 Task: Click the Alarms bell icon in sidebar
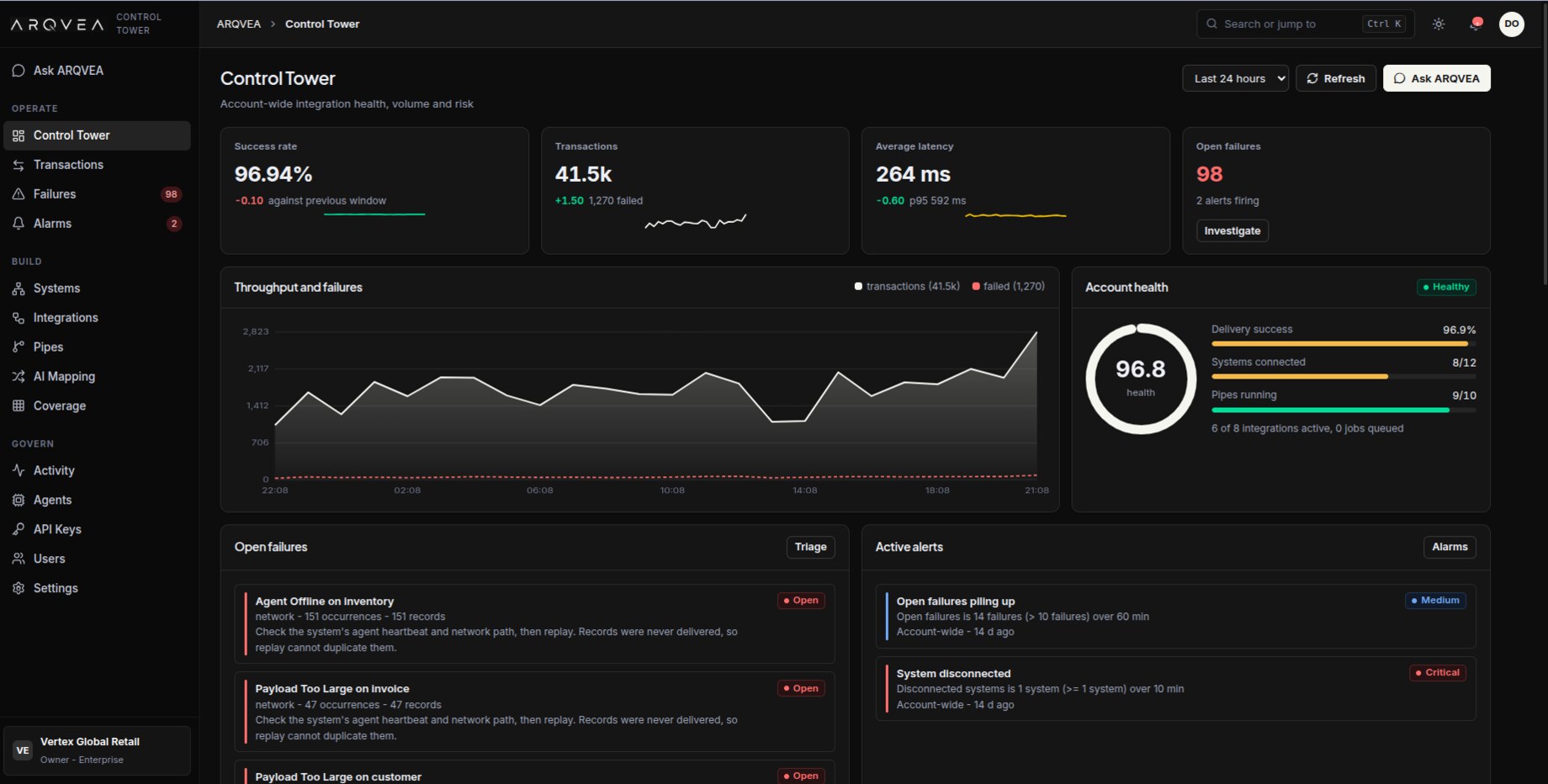point(19,224)
